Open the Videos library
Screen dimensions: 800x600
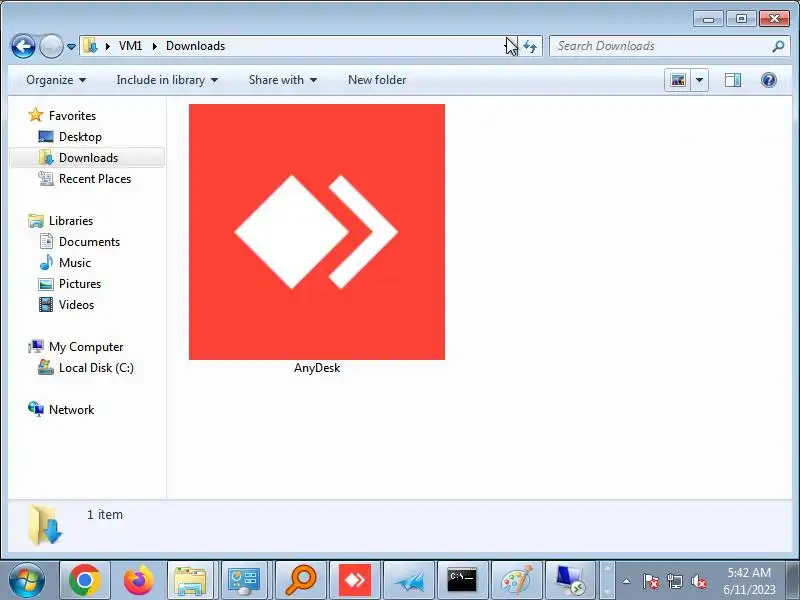[x=77, y=305]
